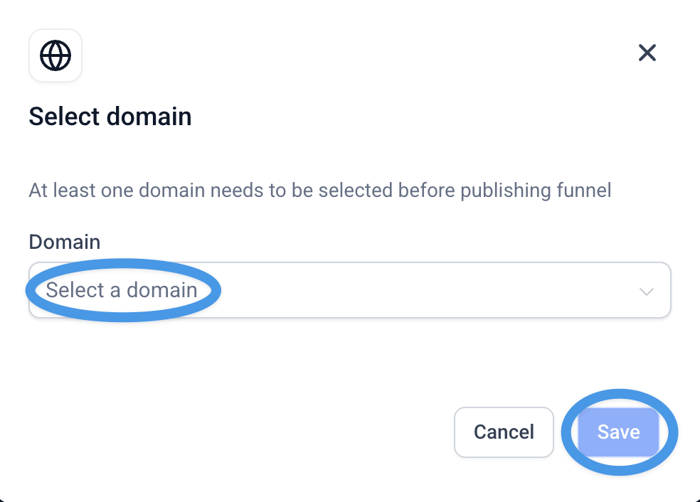Click the Select domain heading
Viewport: 700px width, 502px height.
click(110, 117)
